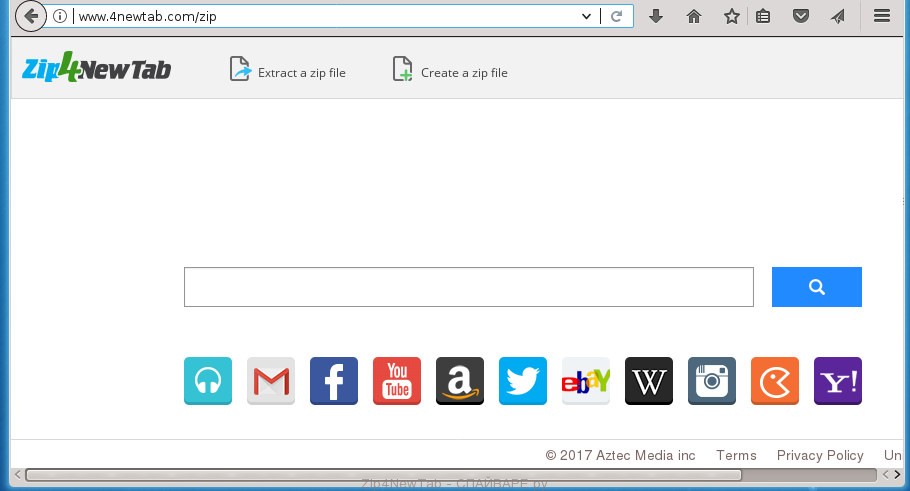Click the scrollbar right arrow
Image resolution: width=910 pixels, height=491 pixels.
coord(897,475)
